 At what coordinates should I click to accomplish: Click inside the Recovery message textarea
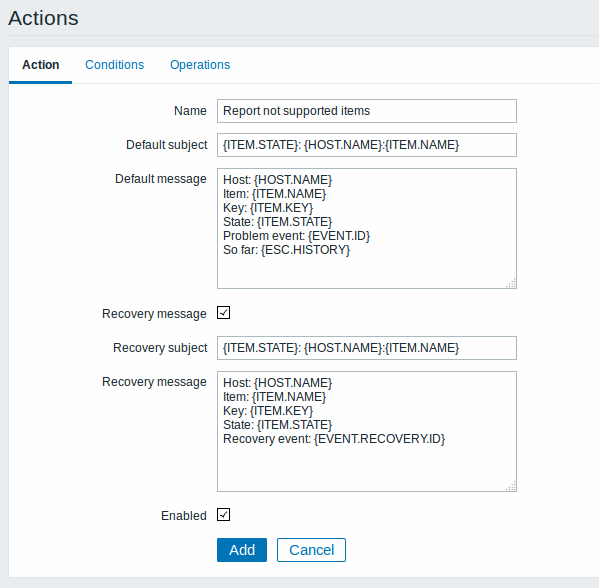coord(367,431)
